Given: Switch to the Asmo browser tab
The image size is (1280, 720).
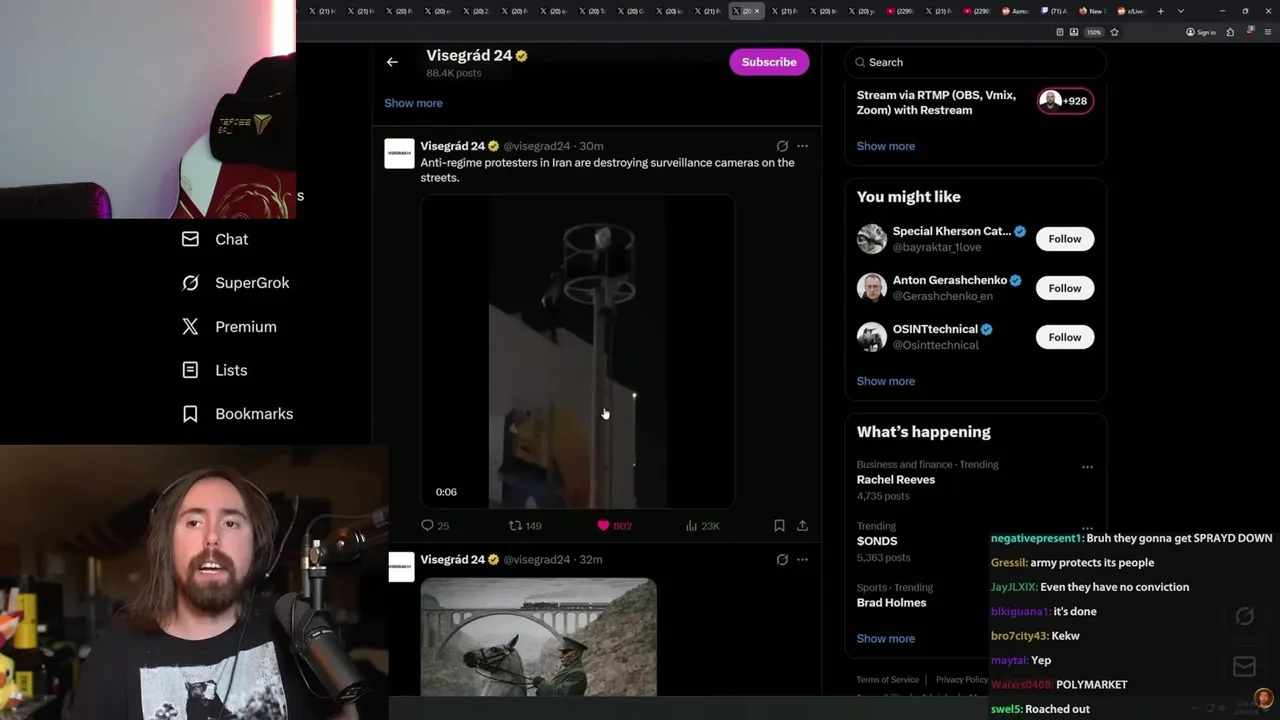Looking at the screenshot, I should click(1016, 11).
